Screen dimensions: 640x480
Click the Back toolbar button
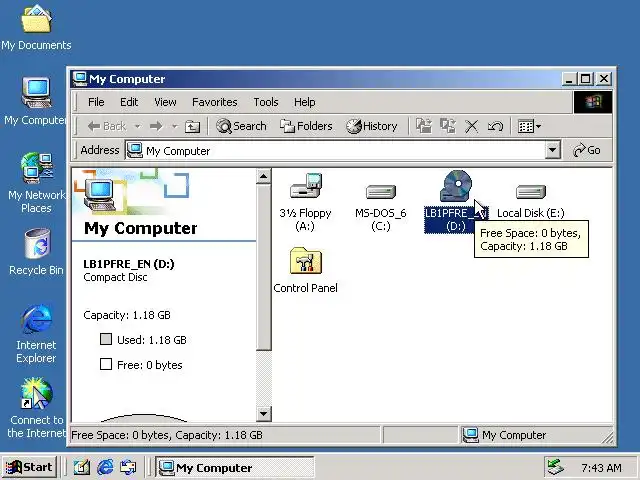(107, 126)
